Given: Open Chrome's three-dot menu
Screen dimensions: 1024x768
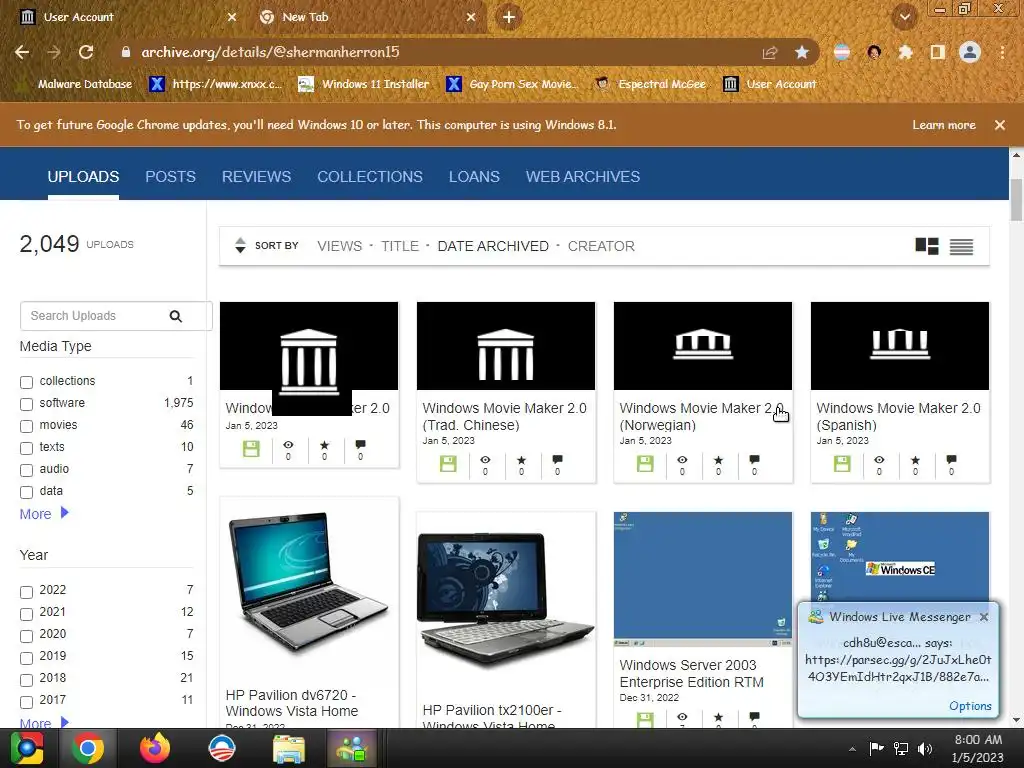Looking at the screenshot, I should pyautogui.click(x=1002, y=52).
